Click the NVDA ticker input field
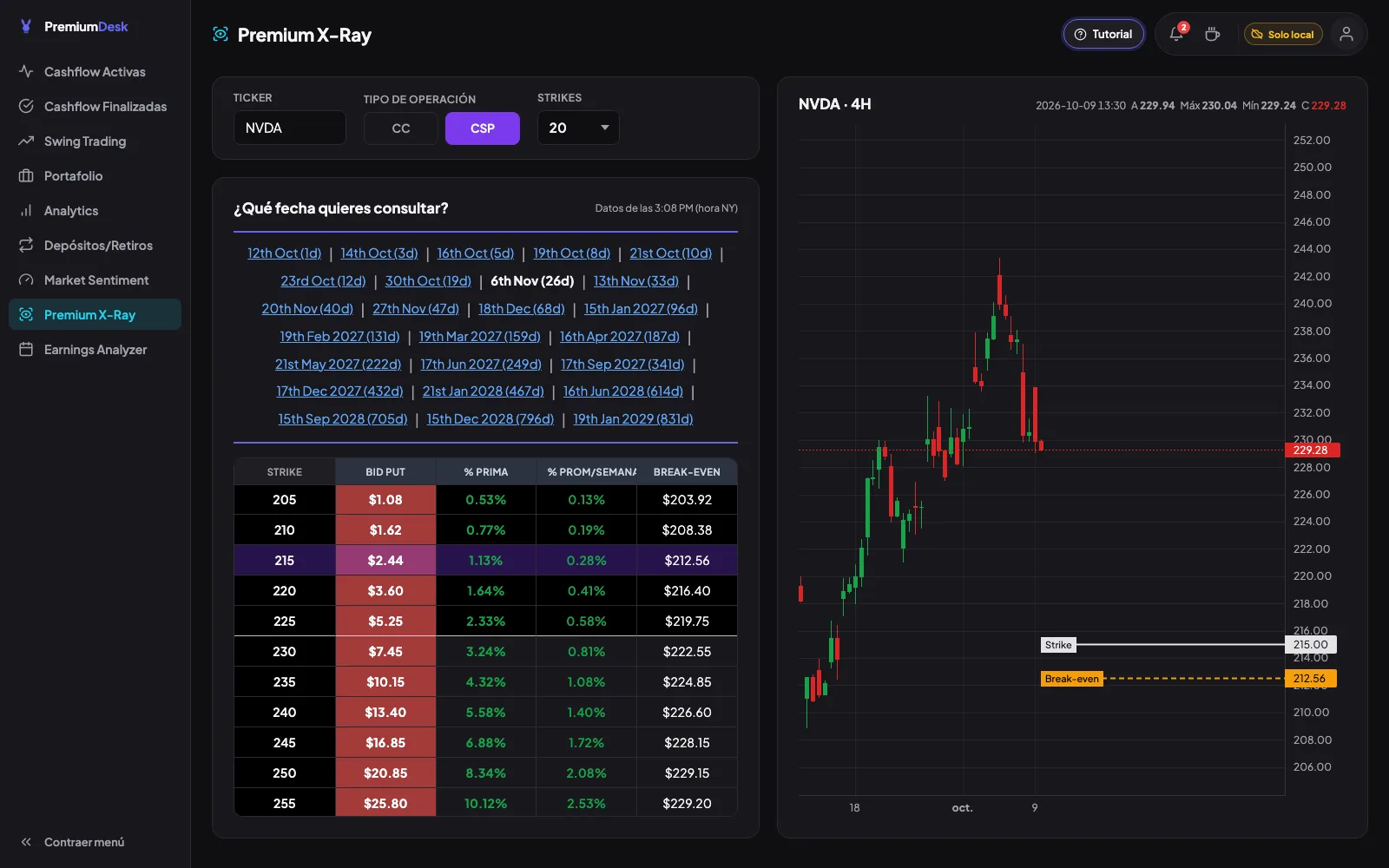Image resolution: width=1389 pixels, height=868 pixels. (290, 128)
